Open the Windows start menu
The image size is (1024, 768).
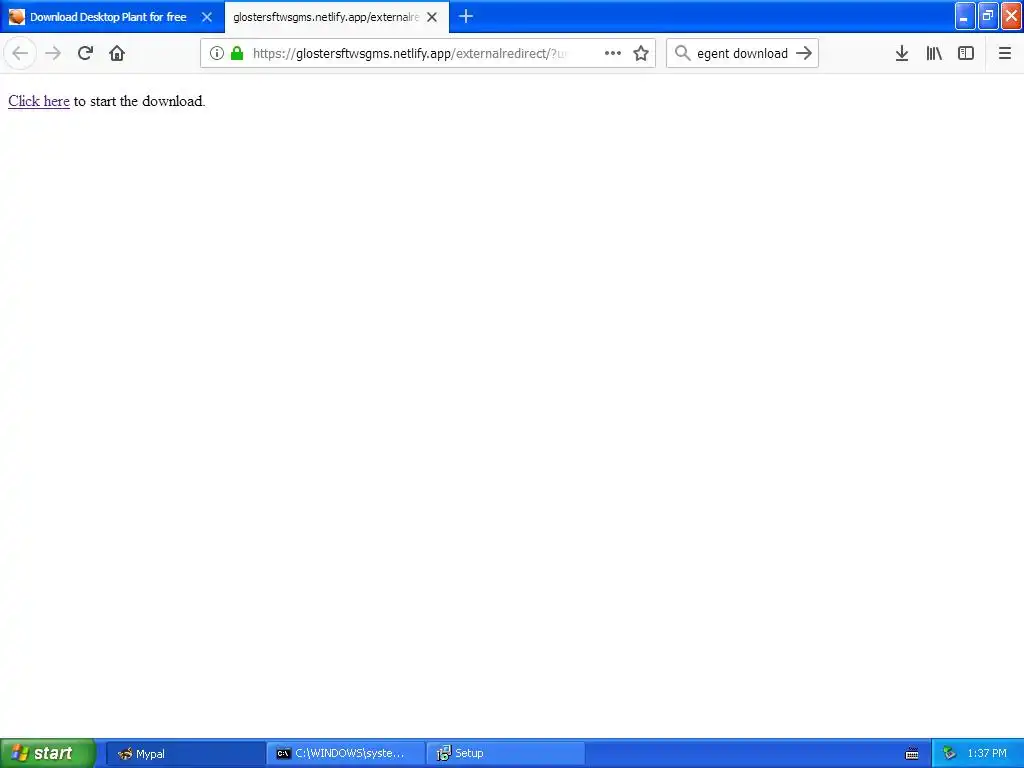[x=48, y=753]
